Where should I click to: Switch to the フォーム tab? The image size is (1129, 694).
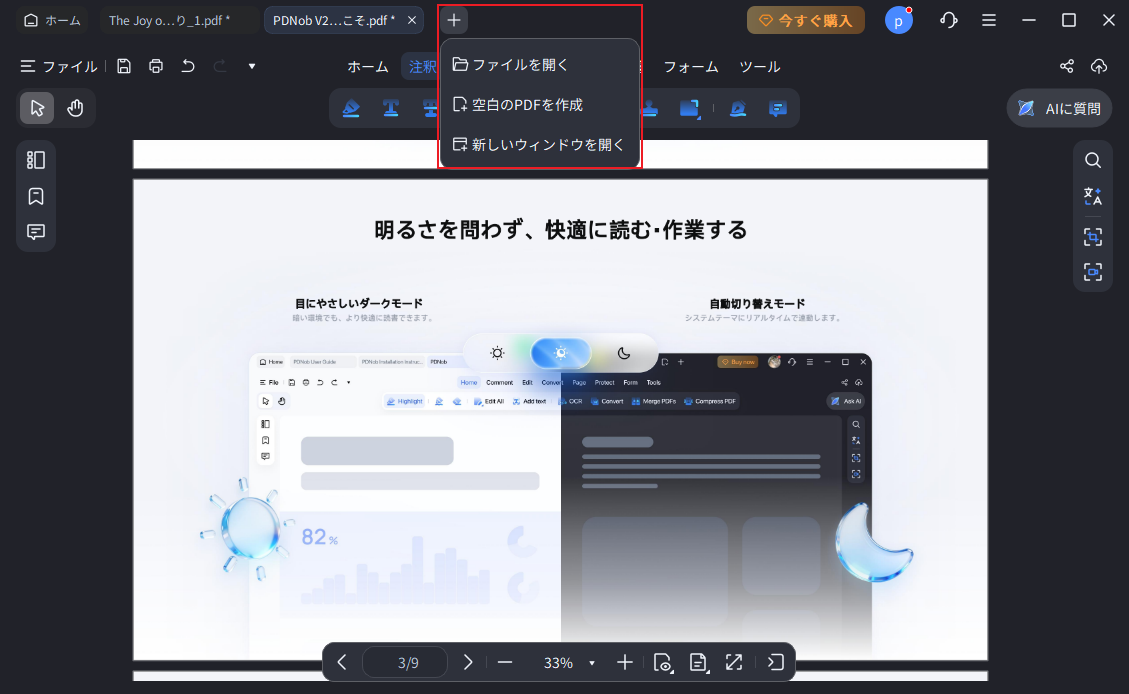[690, 66]
